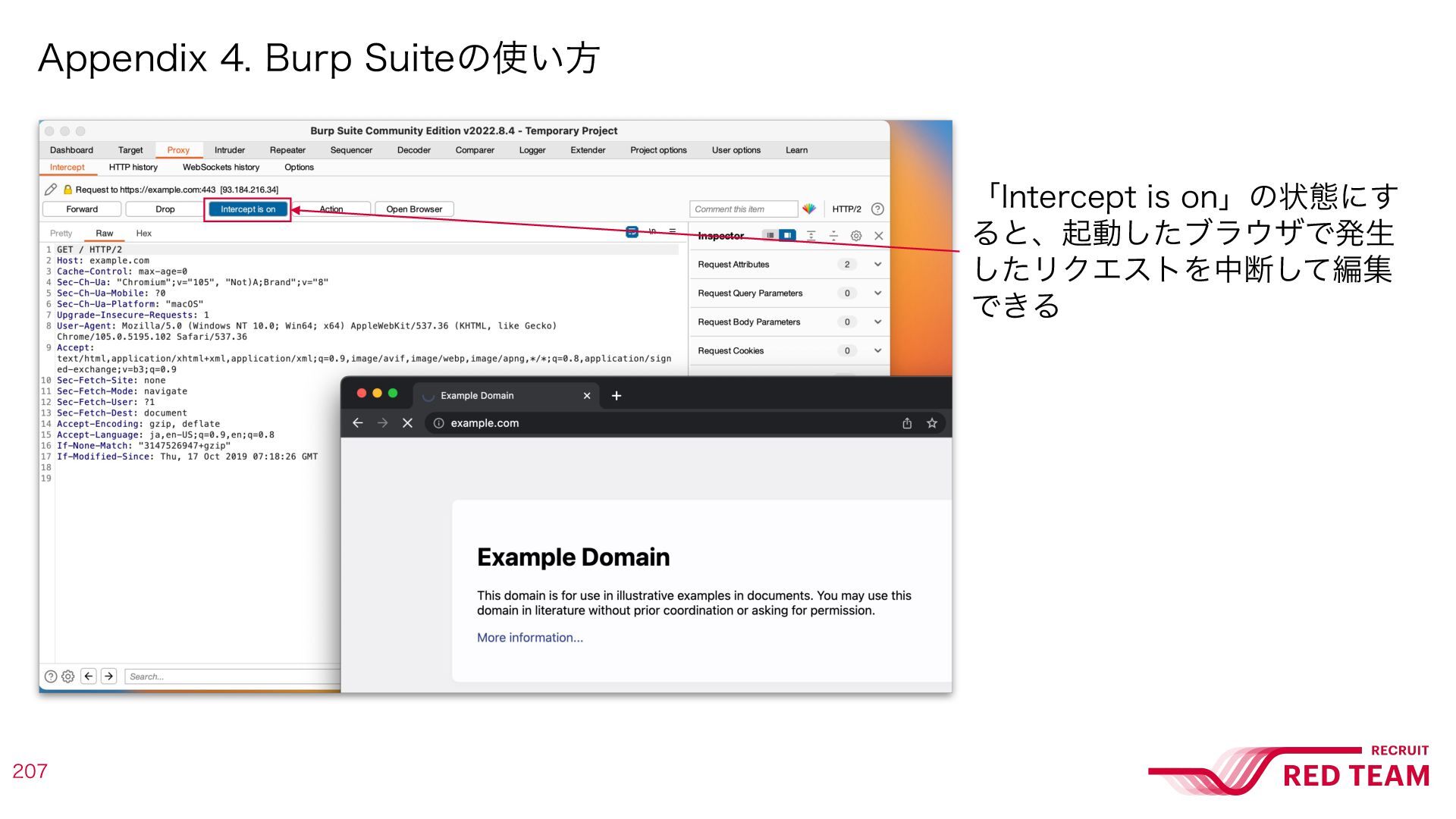This screenshot has height=819, width=1456.
Task: Open search settings gear at the bottom
Action: tap(67, 676)
